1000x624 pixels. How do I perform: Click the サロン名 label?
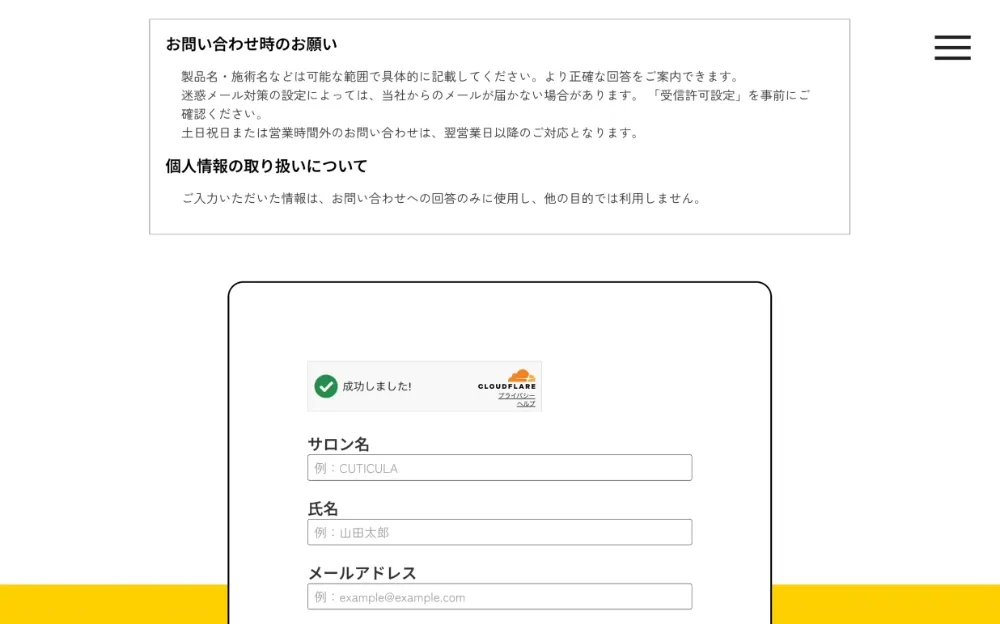click(x=339, y=444)
